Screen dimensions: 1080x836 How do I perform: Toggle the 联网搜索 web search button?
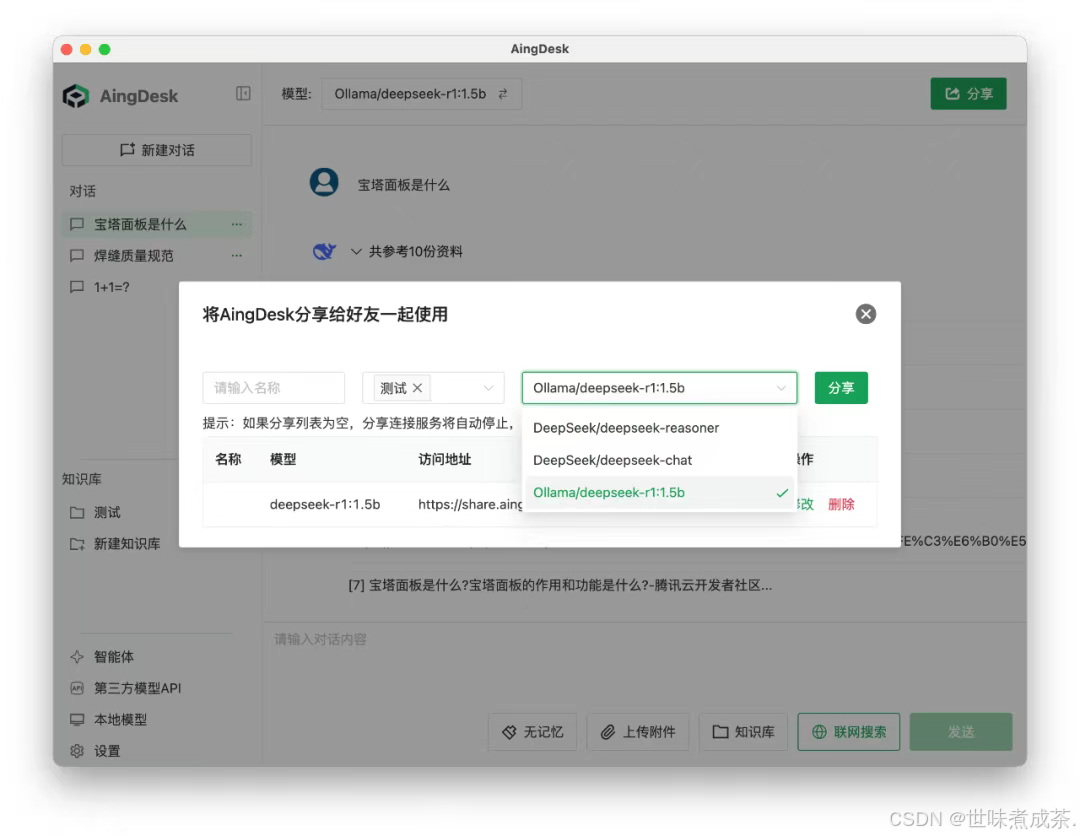pyautogui.click(x=849, y=731)
